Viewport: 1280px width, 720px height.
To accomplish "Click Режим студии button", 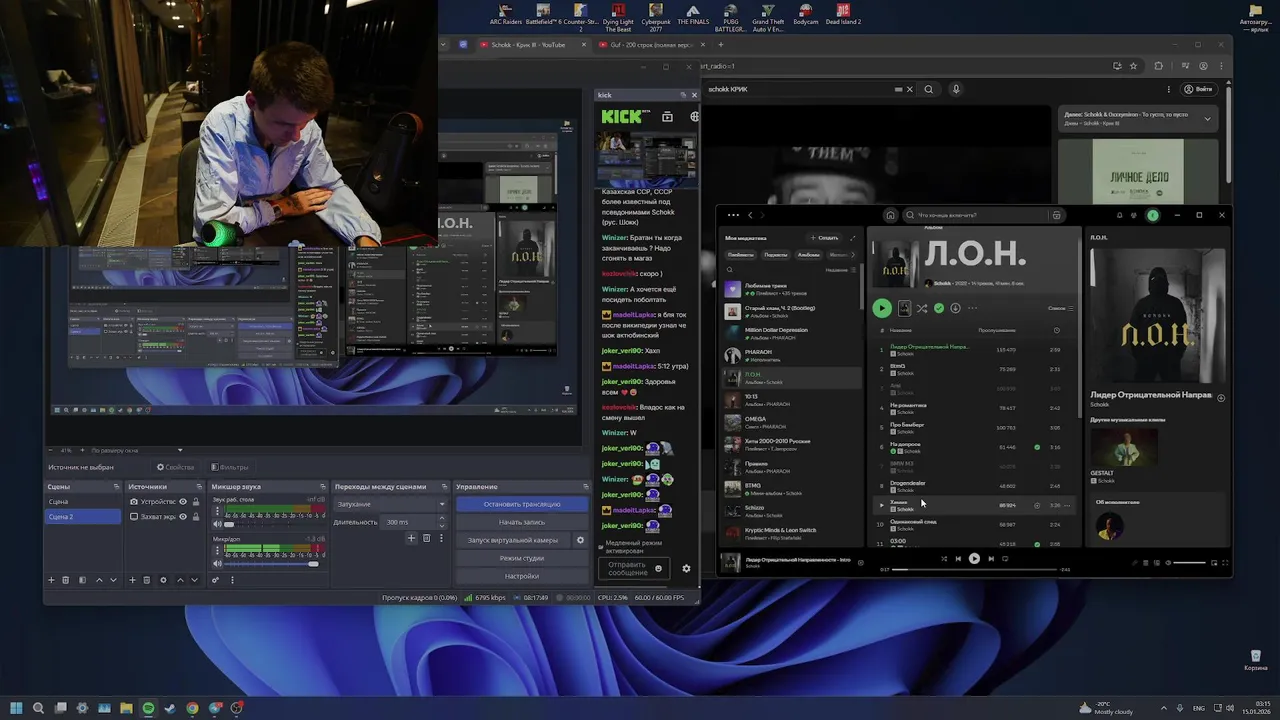I will tap(522, 558).
